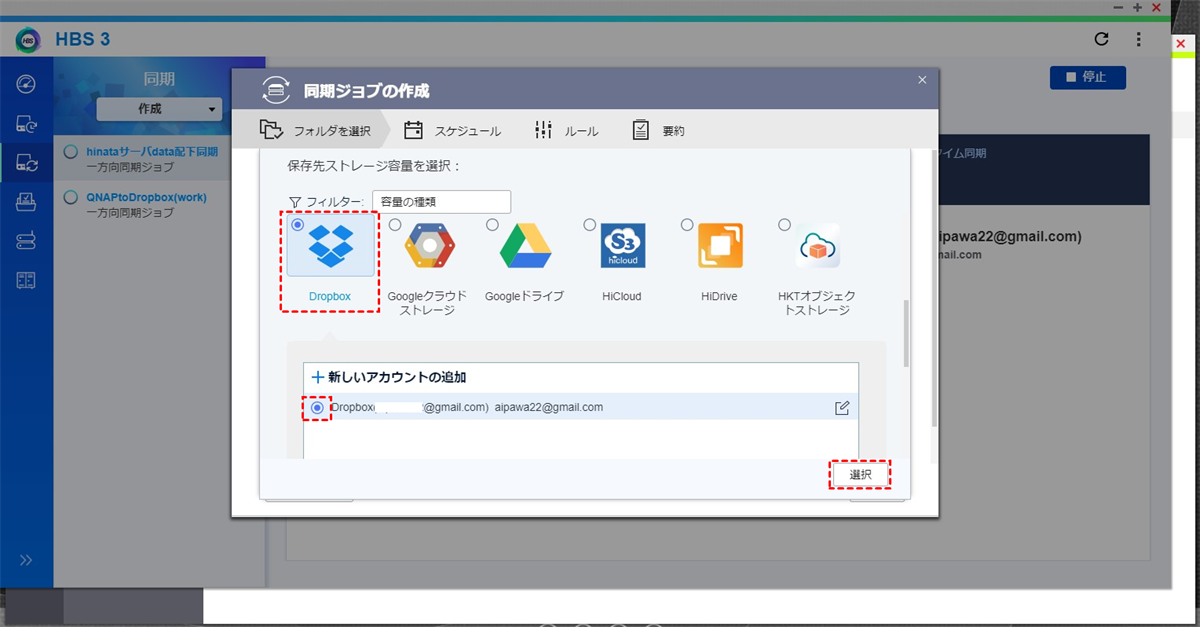The image size is (1200, 627).
Task: Click the sync job dialog header icon
Action: tap(276, 90)
